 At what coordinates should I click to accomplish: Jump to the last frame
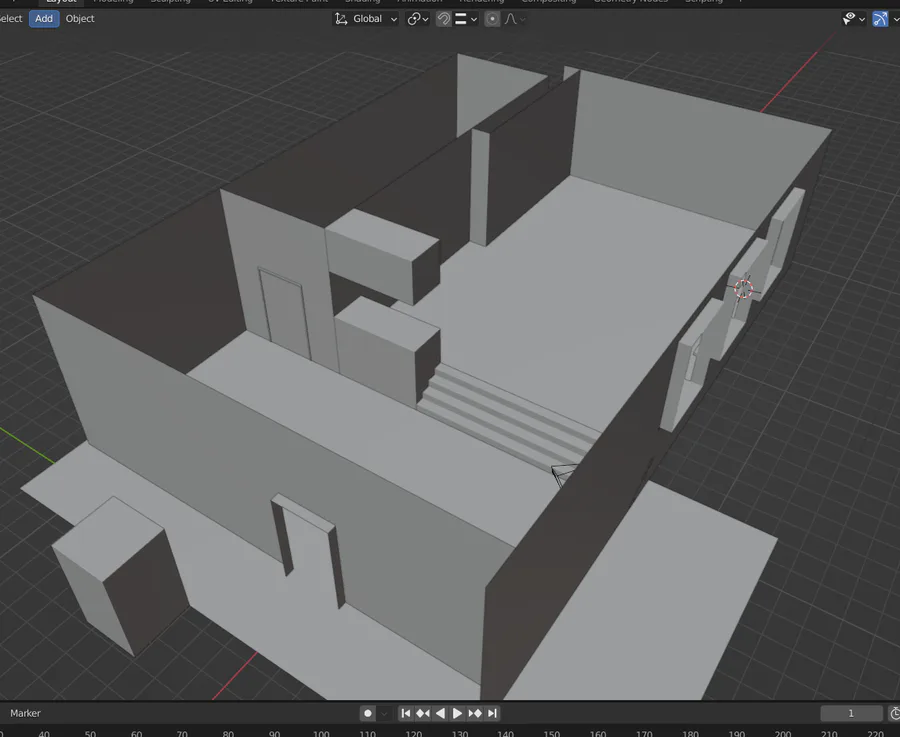pyautogui.click(x=492, y=713)
